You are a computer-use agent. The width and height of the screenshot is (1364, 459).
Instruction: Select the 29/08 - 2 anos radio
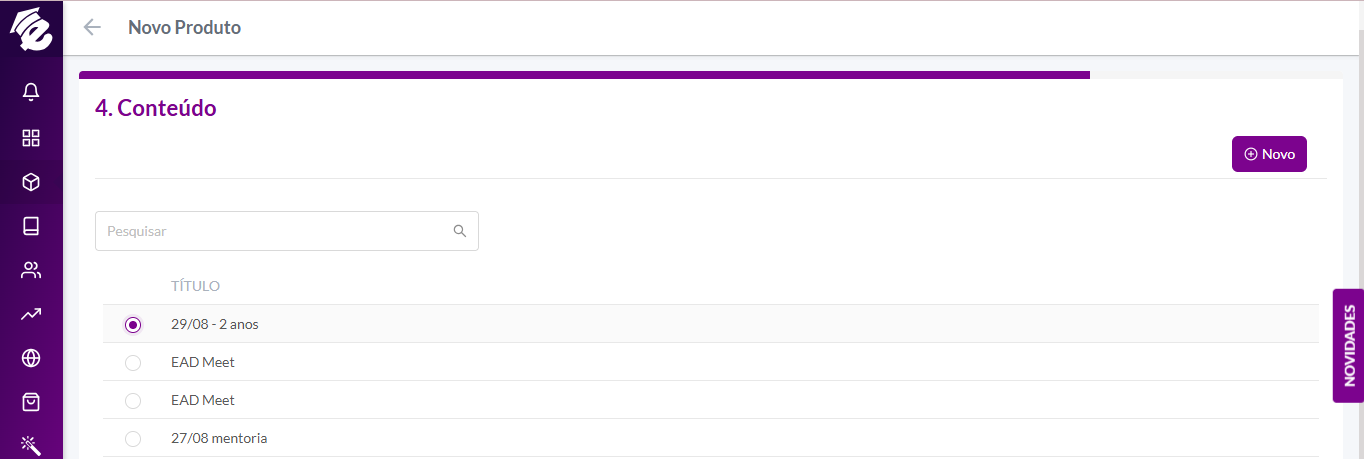pos(133,325)
